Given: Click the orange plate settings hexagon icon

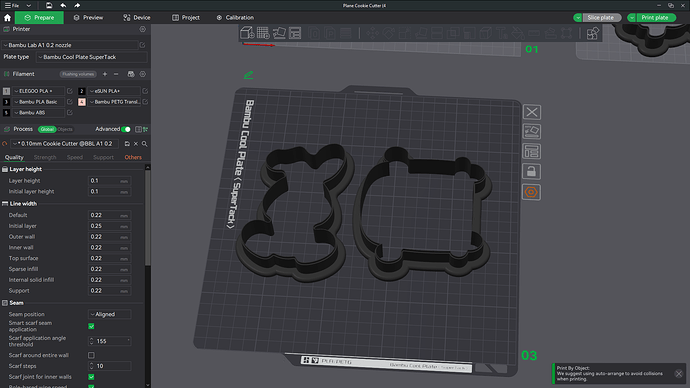Looking at the screenshot, I should pyautogui.click(x=531, y=192).
